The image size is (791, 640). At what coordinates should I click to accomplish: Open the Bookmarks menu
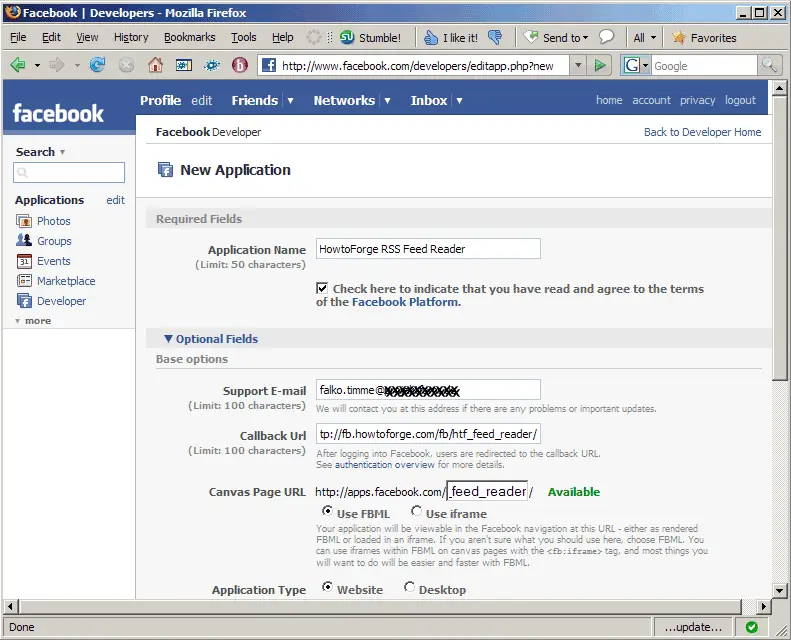tap(190, 37)
